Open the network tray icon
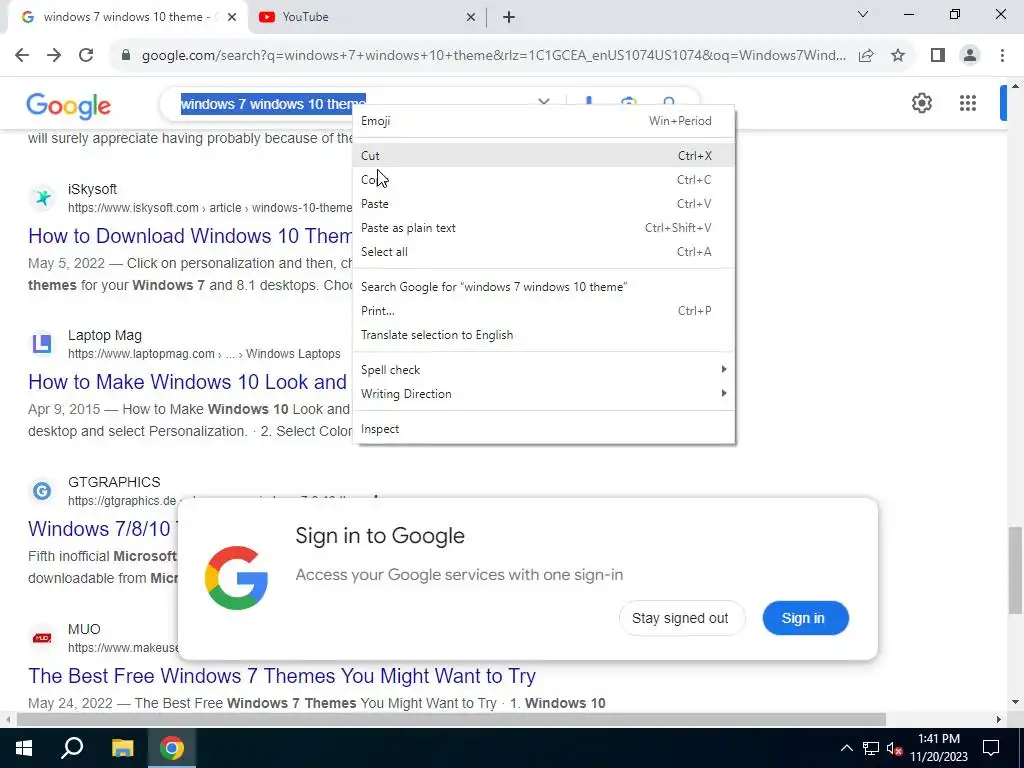Image resolution: width=1024 pixels, height=768 pixels. click(x=871, y=748)
